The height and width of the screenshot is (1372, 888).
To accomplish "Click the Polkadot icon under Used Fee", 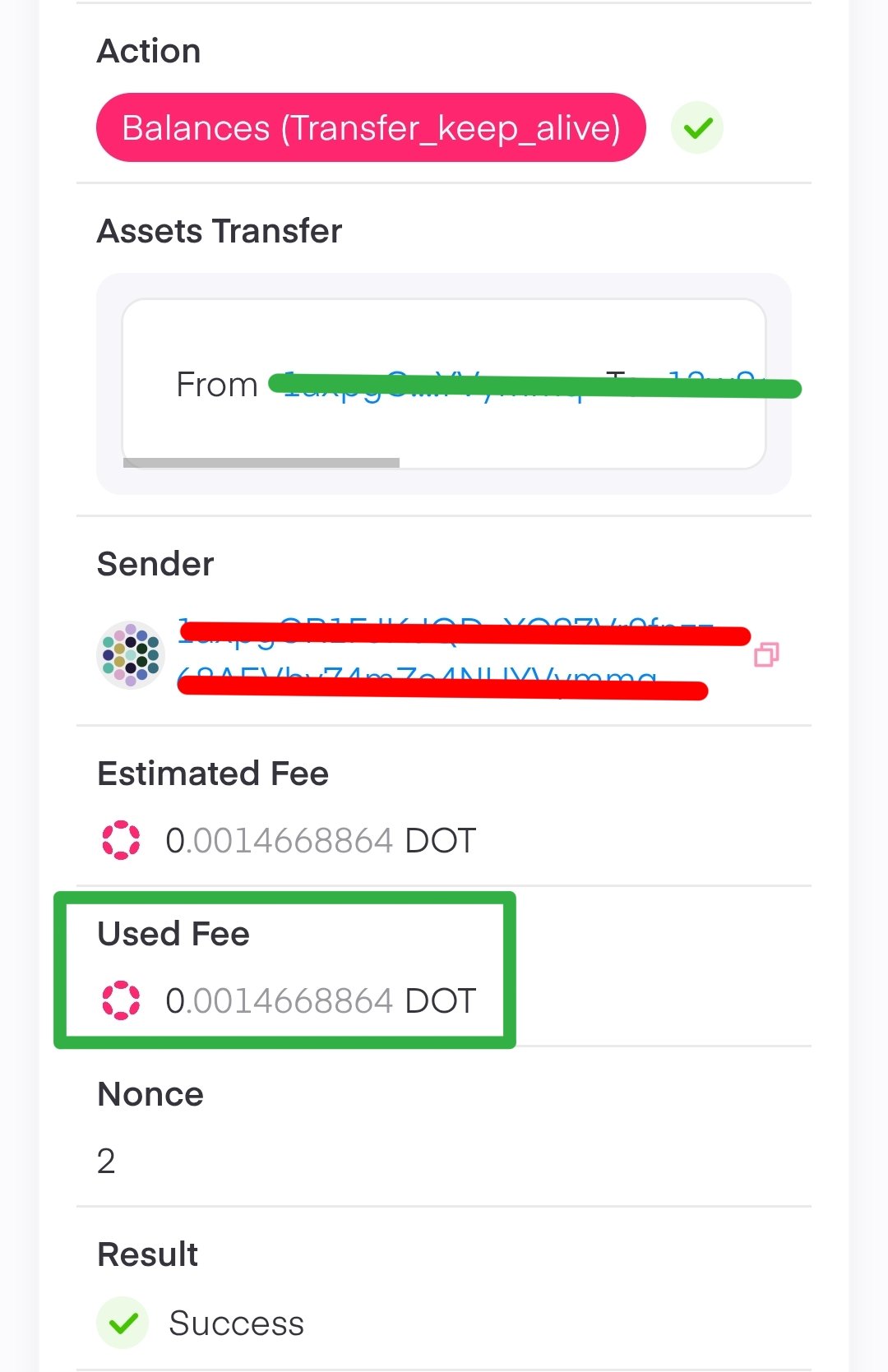I will (x=121, y=1000).
